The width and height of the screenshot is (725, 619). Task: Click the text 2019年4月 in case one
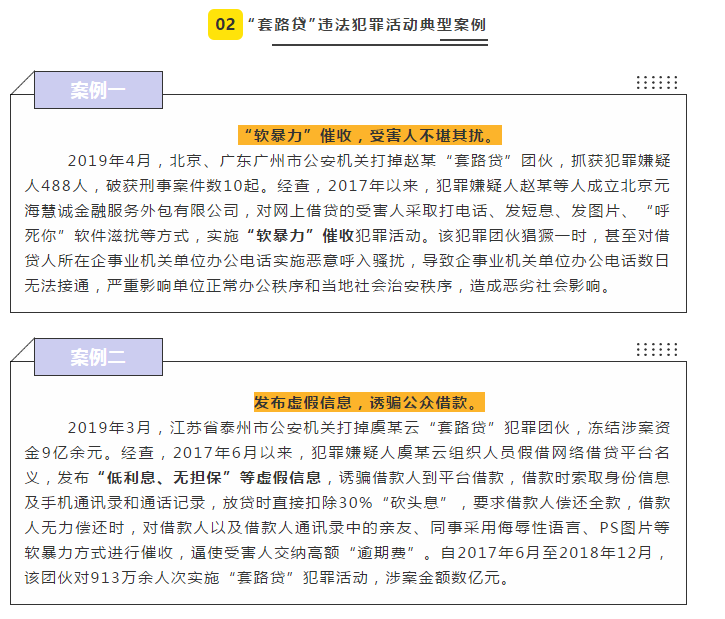tap(109, 161)
